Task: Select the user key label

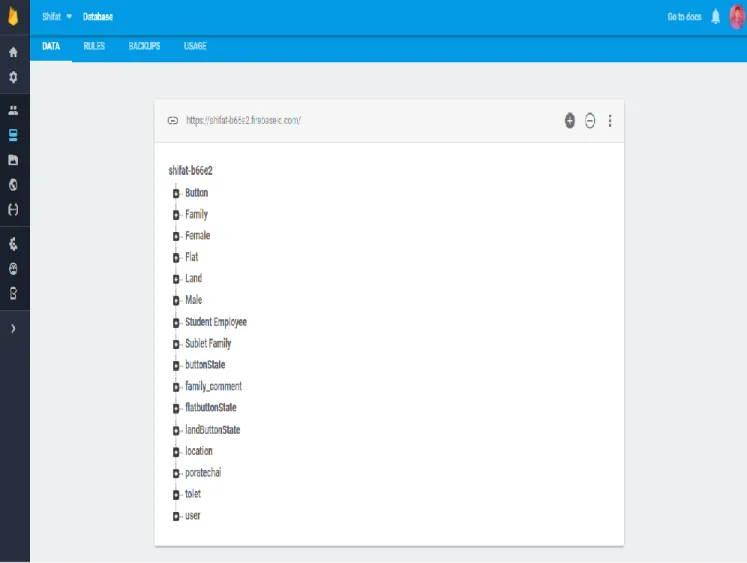Action: point(193,516)
